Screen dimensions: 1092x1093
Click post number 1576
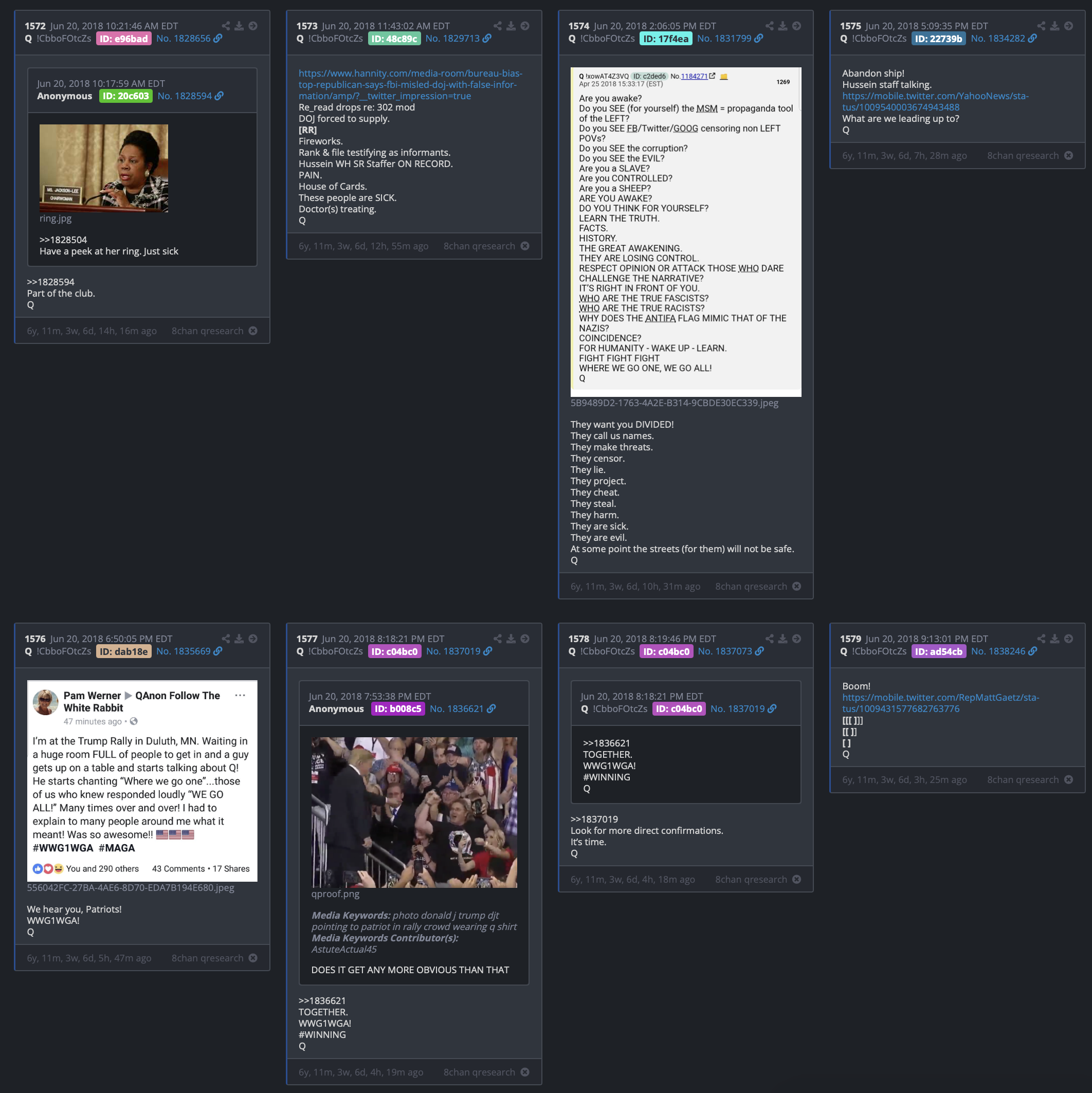[35, 639]
